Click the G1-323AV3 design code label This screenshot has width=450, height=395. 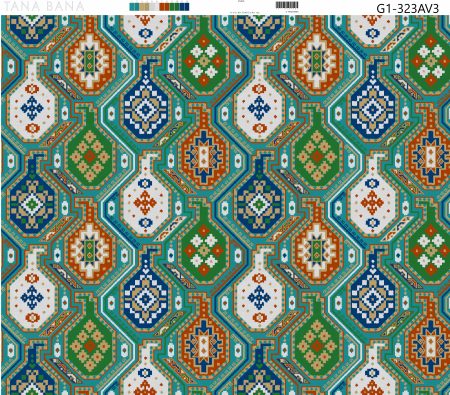(x=408, y=8)
